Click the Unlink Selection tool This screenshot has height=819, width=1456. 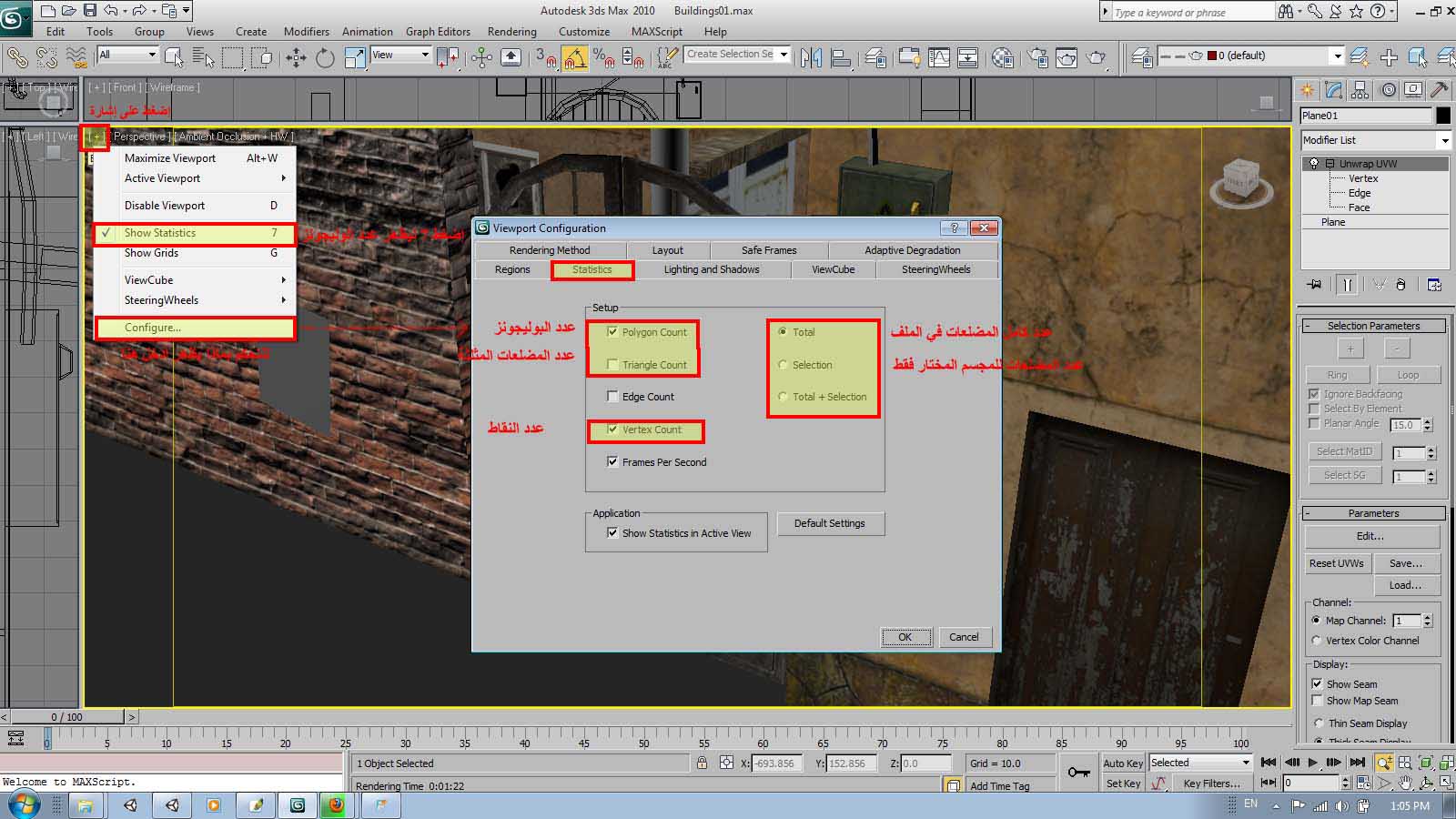tap(47, 57)
